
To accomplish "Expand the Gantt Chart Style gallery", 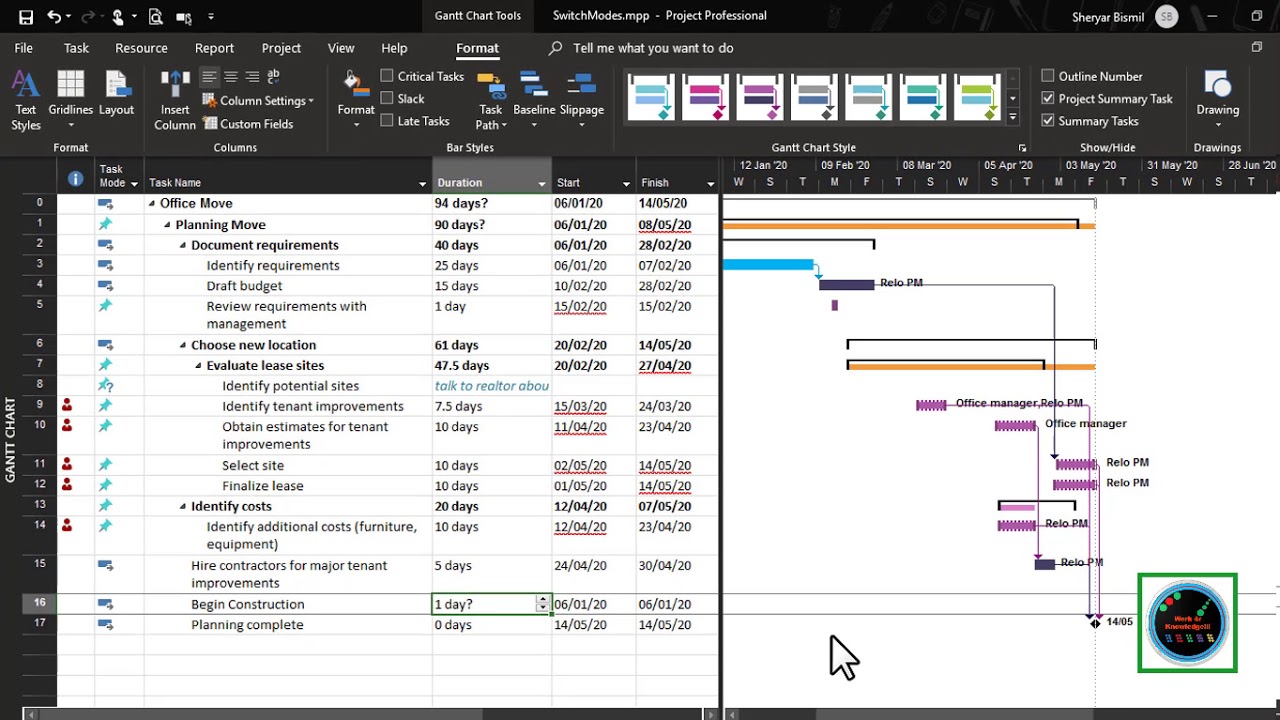I will click(1012, 117).
